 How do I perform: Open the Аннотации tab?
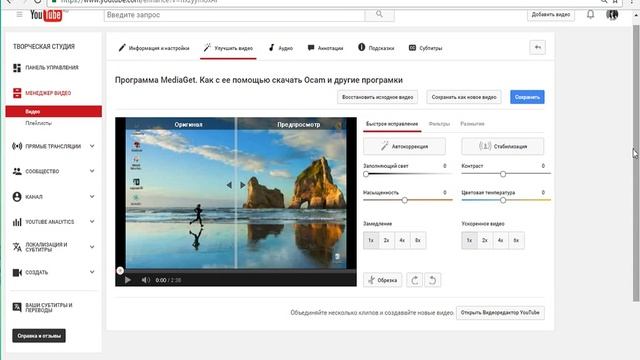(x=325, y=48)
